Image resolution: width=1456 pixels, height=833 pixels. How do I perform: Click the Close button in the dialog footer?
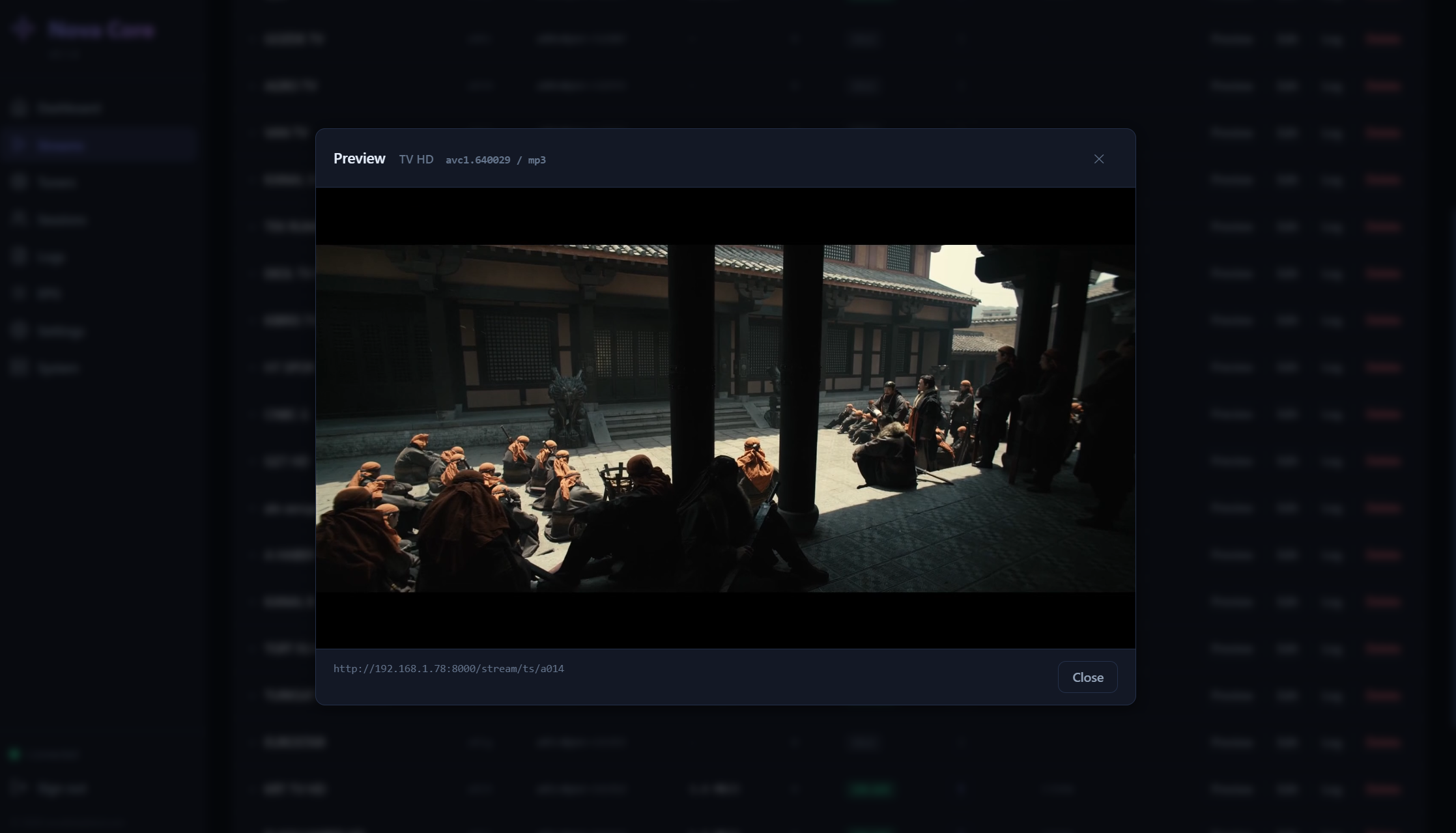pyautogui.click(x=1087, y=677)
